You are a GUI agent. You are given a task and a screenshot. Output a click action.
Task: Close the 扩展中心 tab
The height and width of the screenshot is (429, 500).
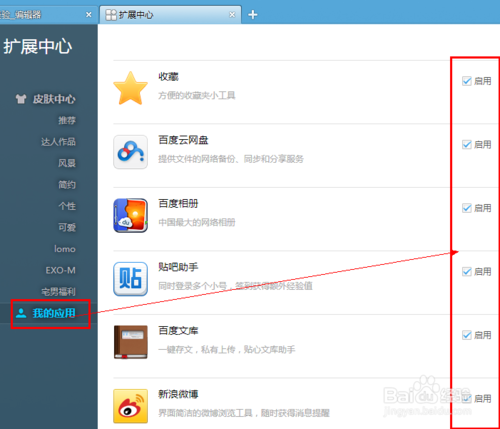(x=232, y=15)
